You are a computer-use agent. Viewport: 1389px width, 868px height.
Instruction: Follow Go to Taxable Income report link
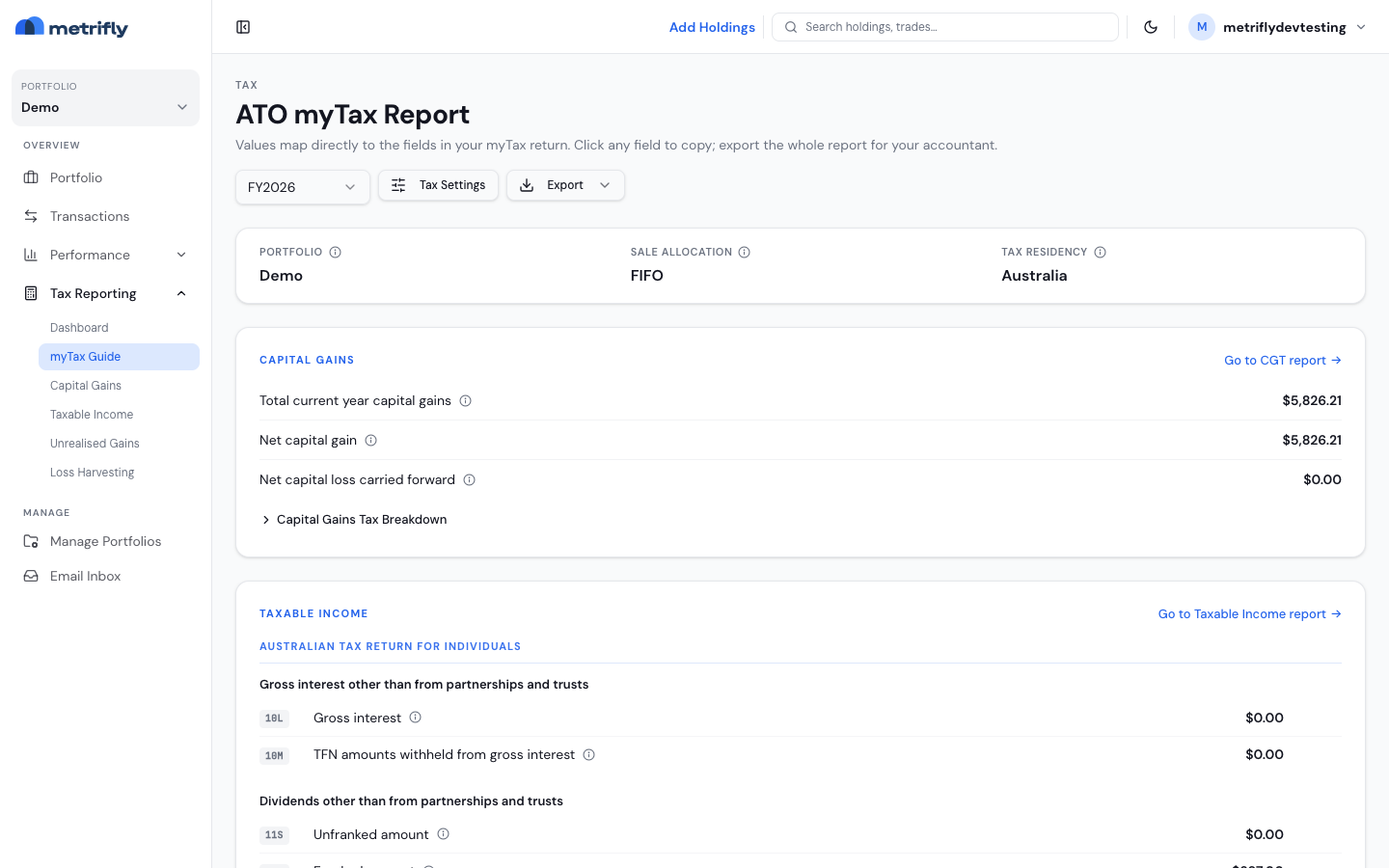(1250, 614)
